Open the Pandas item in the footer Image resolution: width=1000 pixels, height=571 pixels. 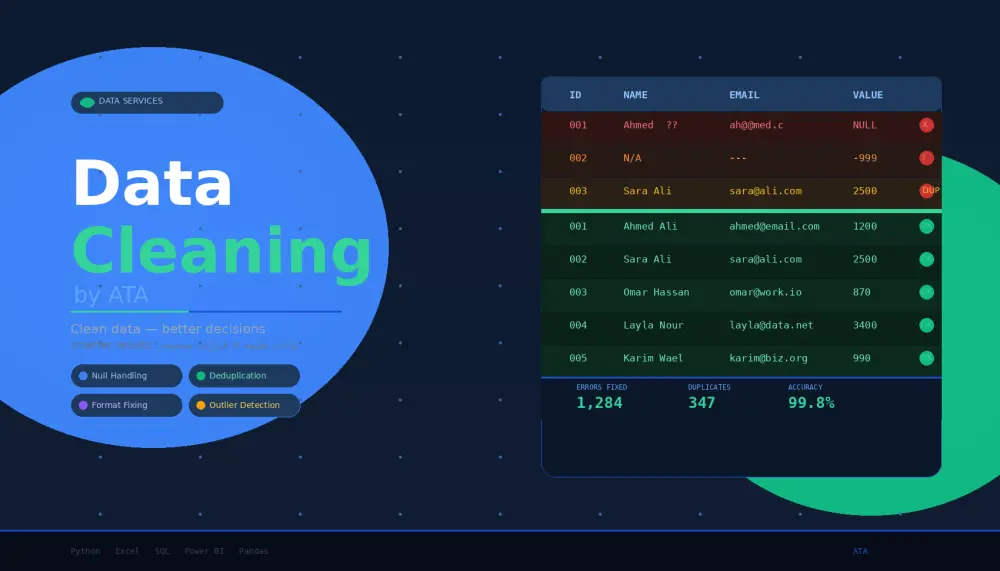(x=253, y=551)
